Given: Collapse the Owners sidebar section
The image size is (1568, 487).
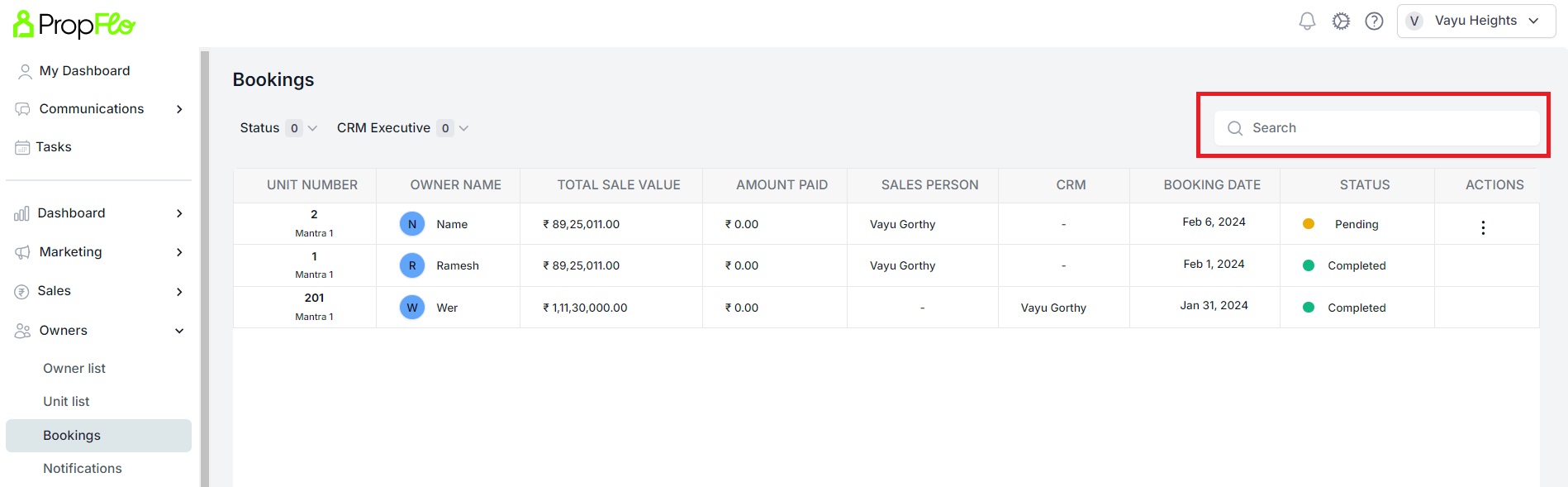Looking at the screenshot, I should click(x=99, y=331).
